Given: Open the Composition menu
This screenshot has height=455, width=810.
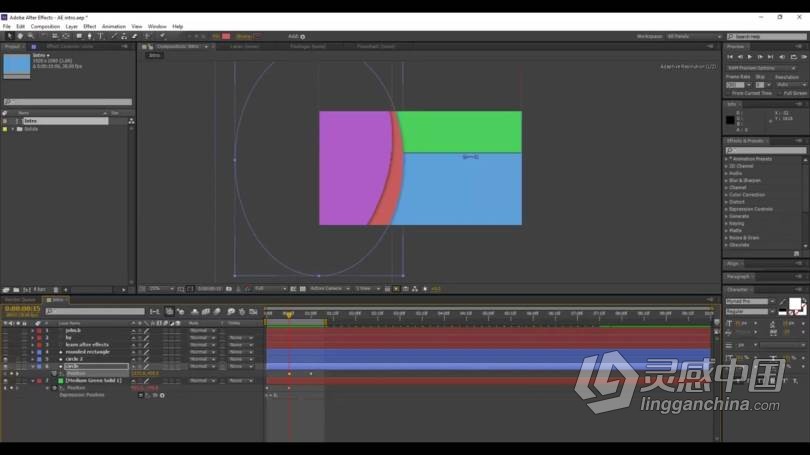Looking at the screenshot, I should click(x=45, y=26).
